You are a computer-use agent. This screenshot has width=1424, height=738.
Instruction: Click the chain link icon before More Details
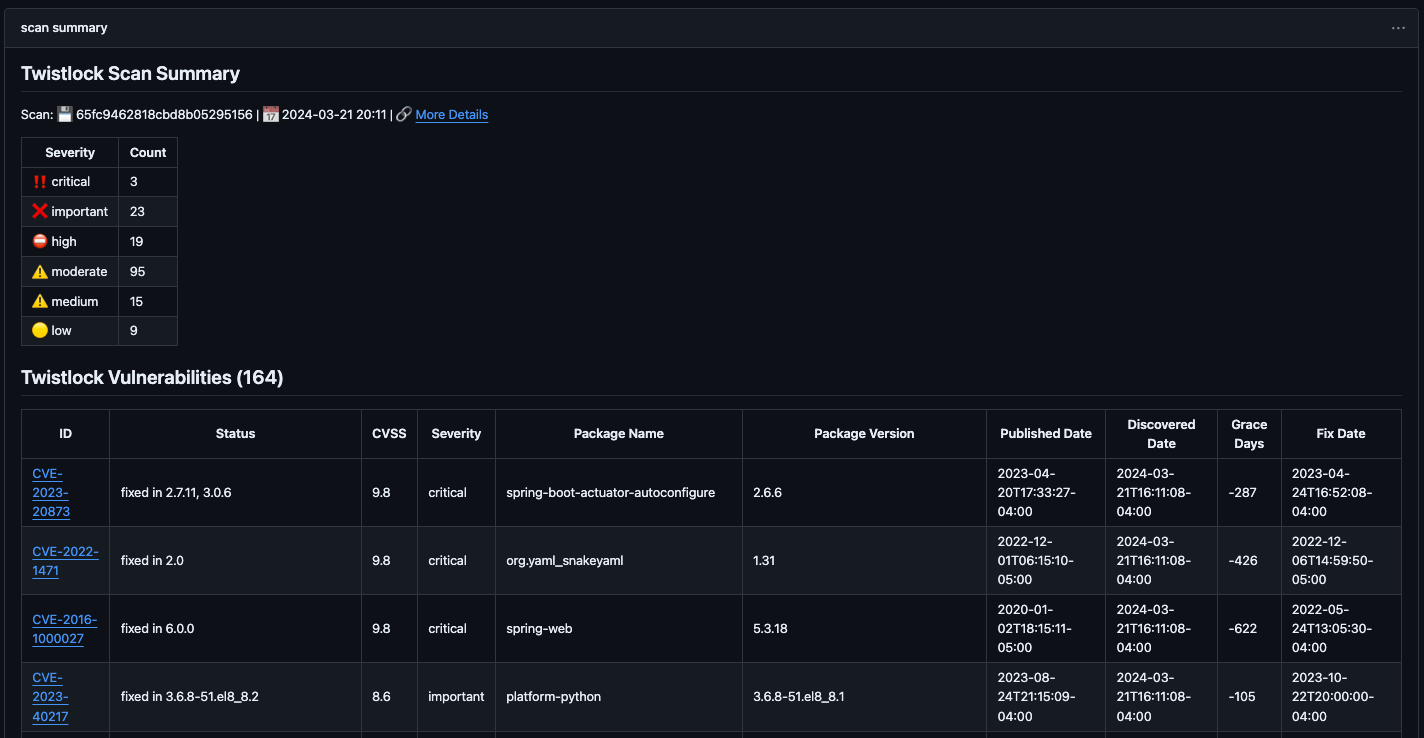pyautogui.click(x=403, y=114)
